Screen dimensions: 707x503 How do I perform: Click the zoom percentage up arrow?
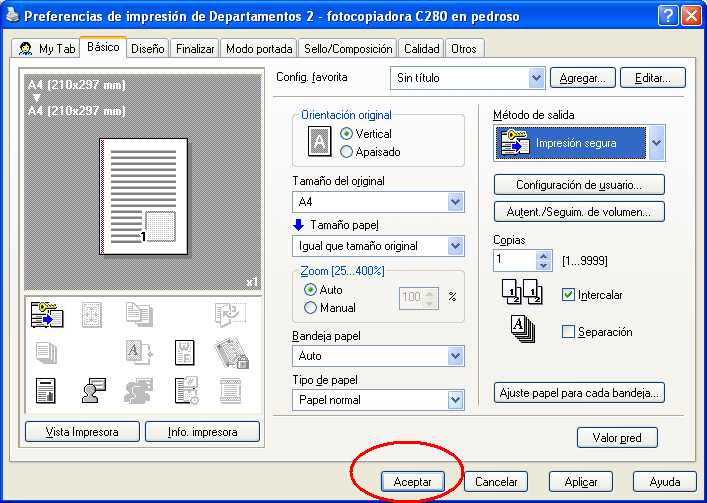[430, 293]
